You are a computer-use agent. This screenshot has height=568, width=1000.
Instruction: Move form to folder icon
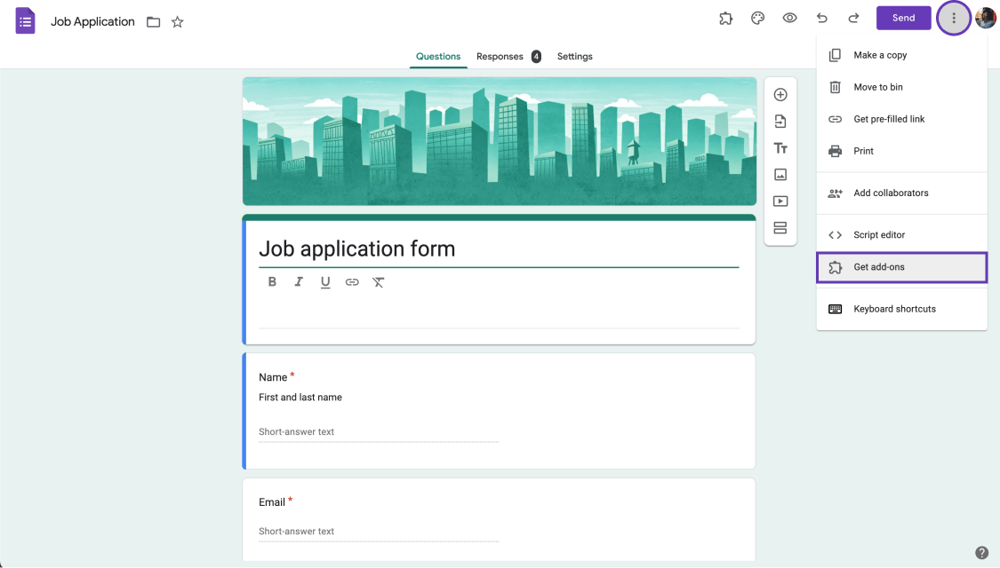[153, 22]
